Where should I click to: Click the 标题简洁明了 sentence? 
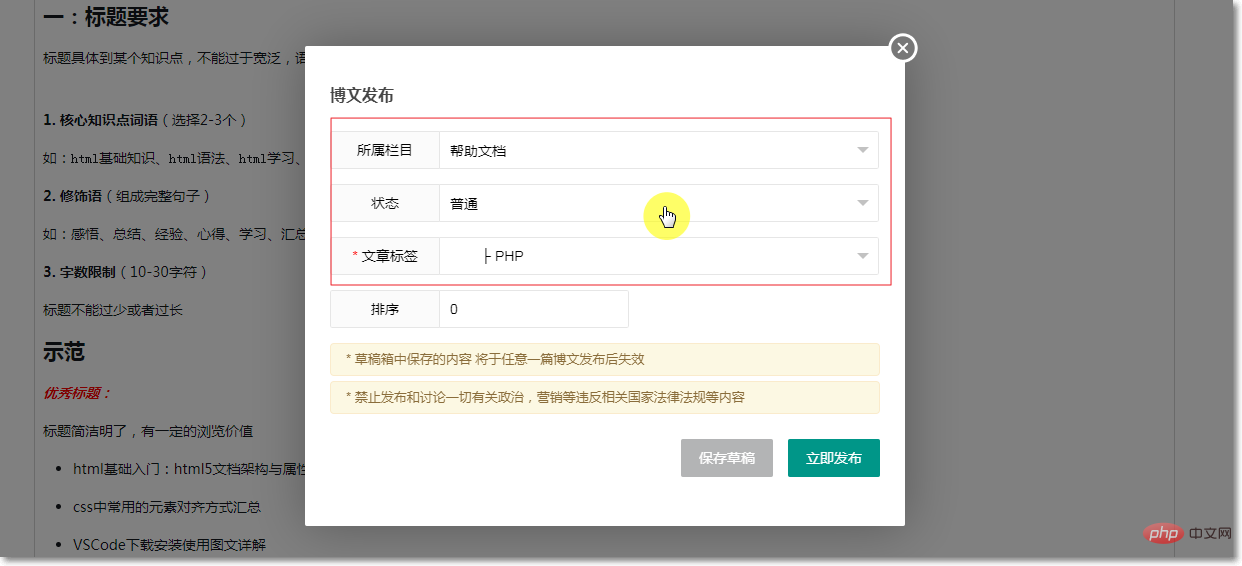[x=148, y=431]
